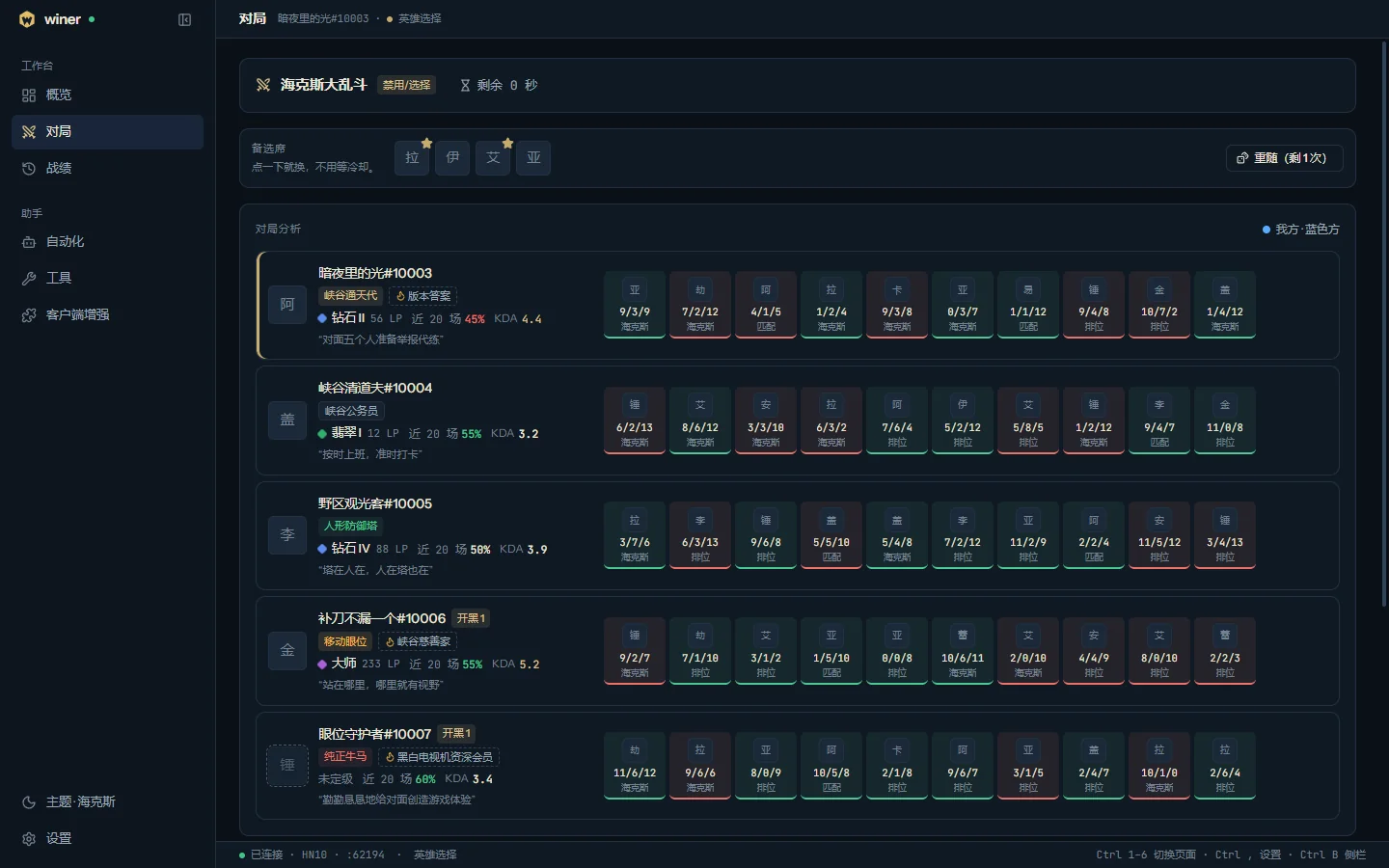Screen dimensions: 1389x868
Task: Click the 重随 (剩1次) reroll button
Action: click(1284, 158)
